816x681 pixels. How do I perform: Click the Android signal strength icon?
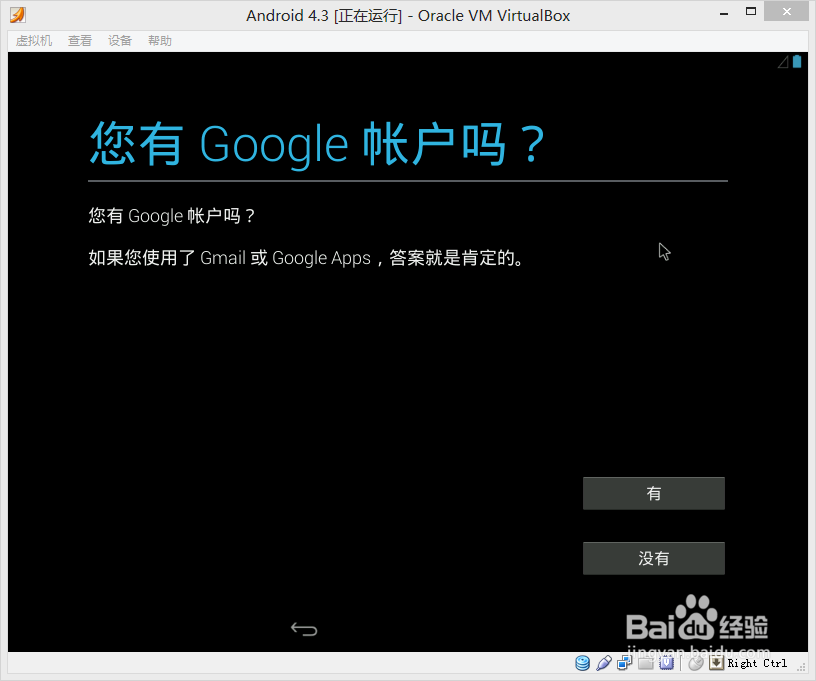pos(783,62)
